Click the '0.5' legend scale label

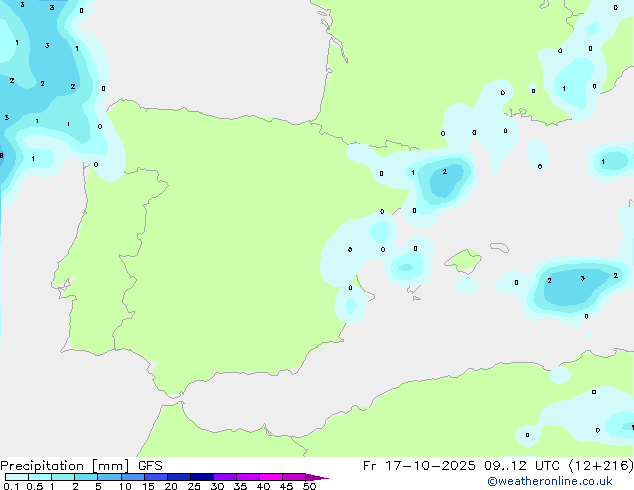(x=35, y=486)
